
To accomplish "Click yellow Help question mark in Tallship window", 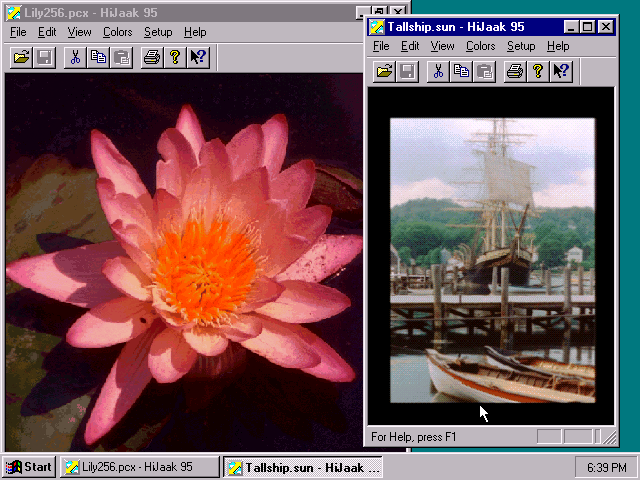I will pyautogui.click(x=538, y=71).
